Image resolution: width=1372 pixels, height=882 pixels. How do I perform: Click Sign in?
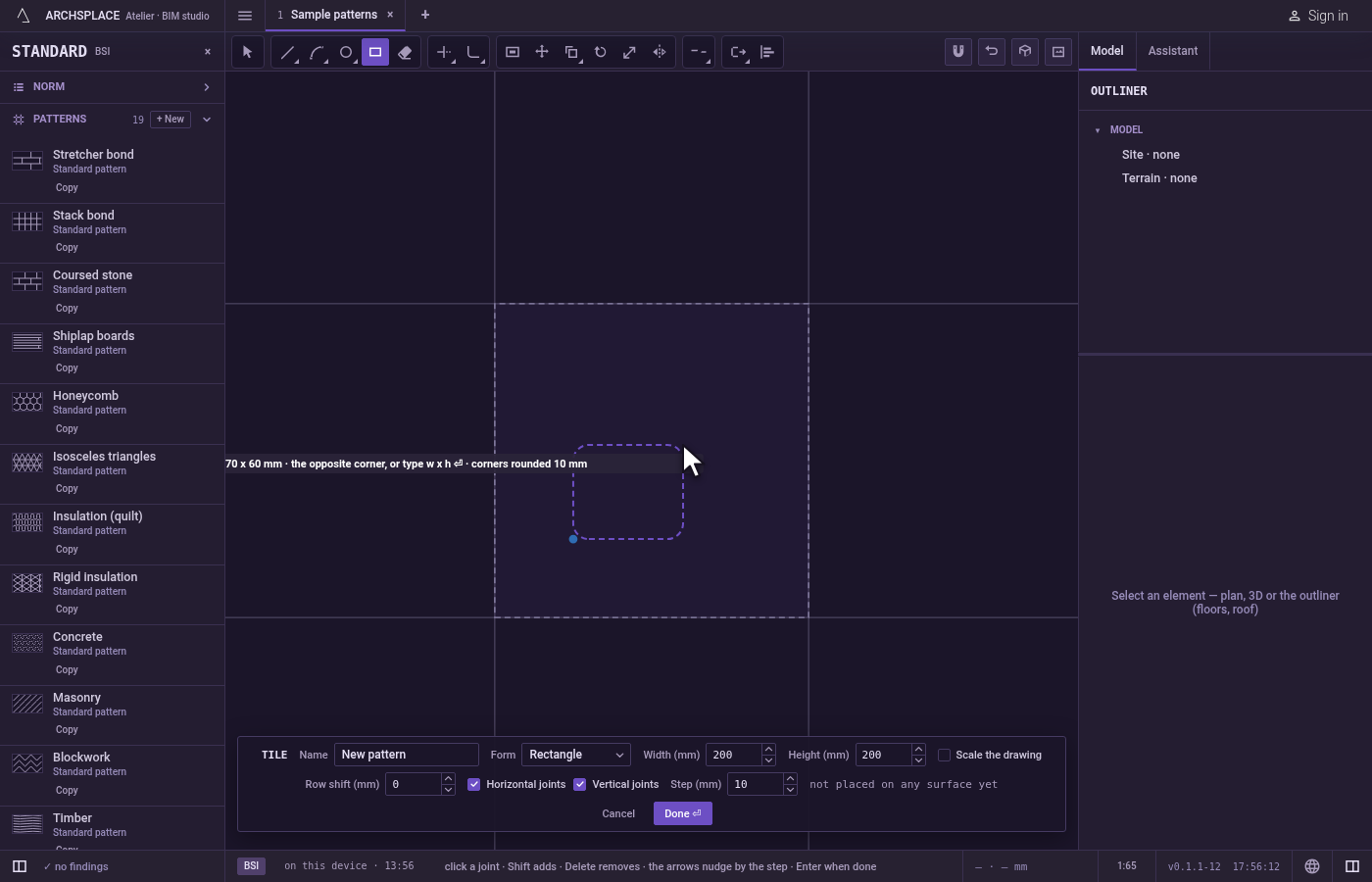[1318, 16]
